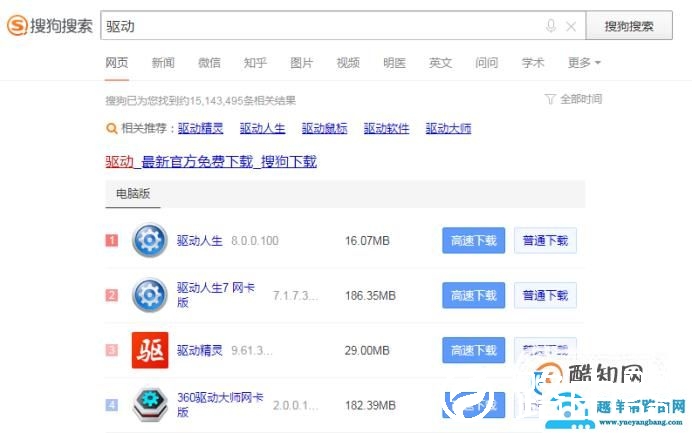This screenshot has height=433, width=692.
Task: Open the 全部时间 time filter
Action: (x=573, y=99)
